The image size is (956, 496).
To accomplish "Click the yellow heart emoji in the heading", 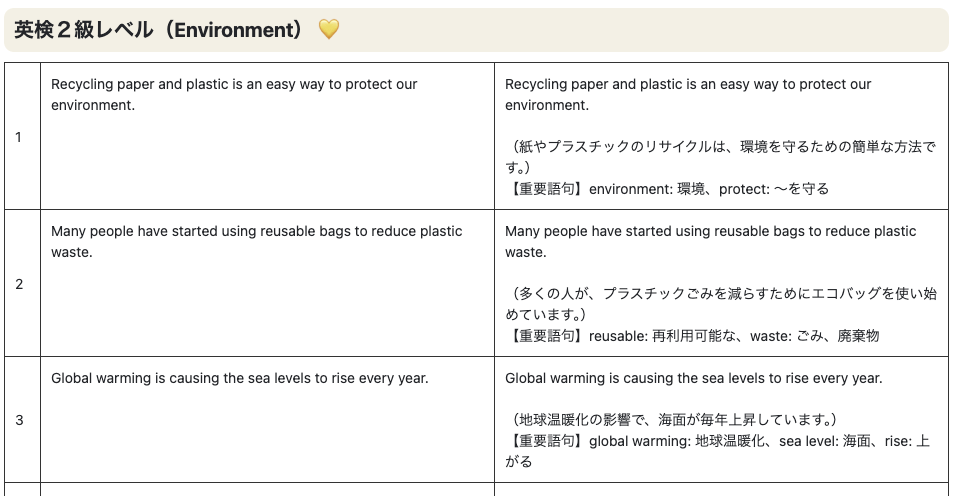I will pyautogui.click(x=329, y=30).
